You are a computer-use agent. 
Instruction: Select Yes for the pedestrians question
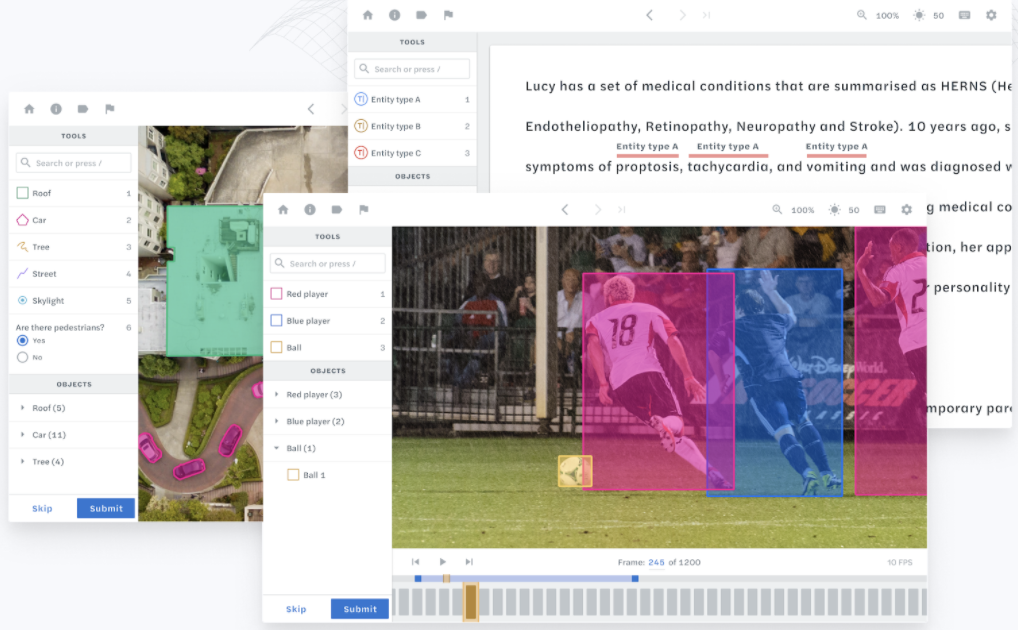[x=23, y=341]
